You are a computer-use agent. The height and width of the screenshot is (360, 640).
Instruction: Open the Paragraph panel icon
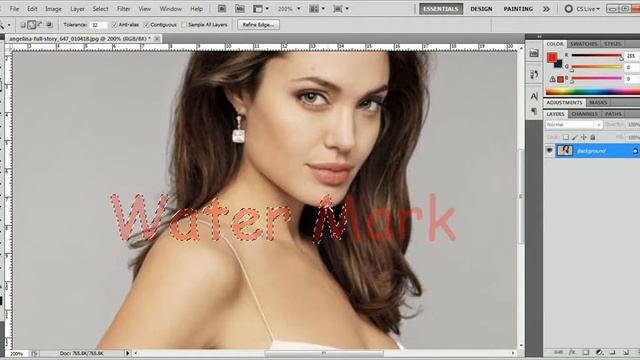pyautogui.click(x=534, y=111)
